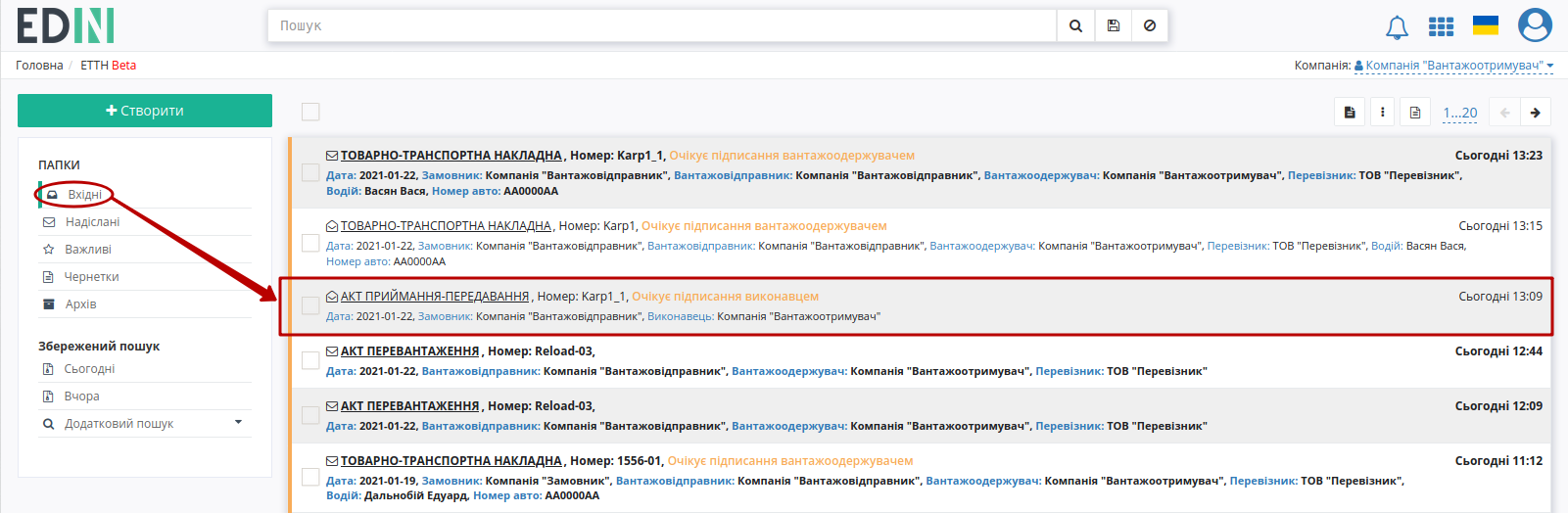
Task: Switch language via Ukrainian flag
Action: (x=1486, y=25)
